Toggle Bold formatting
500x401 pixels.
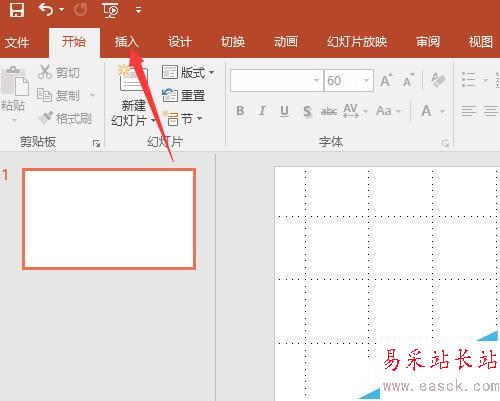(240, 110)
